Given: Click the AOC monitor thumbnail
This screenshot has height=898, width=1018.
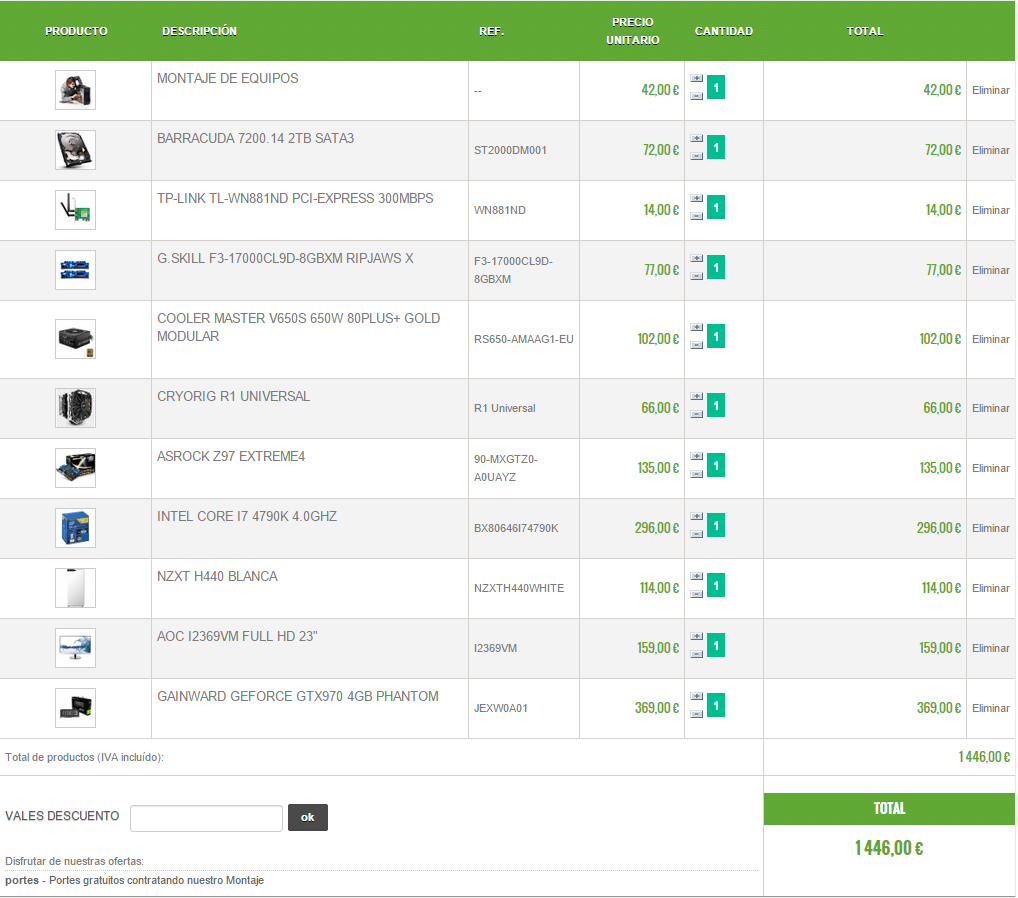Looking at the screenshot, I should [x=75, y=648].
